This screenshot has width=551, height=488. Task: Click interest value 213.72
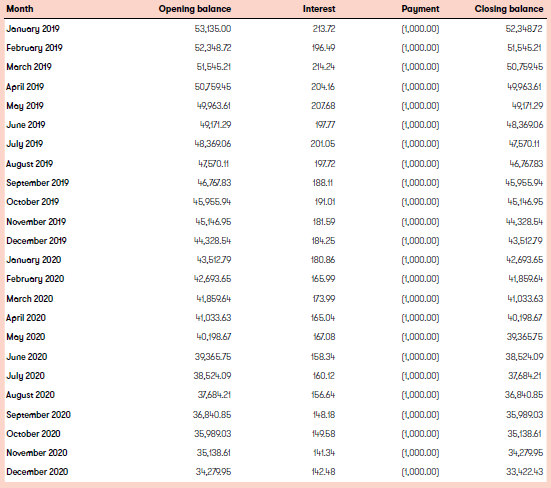pos(324,29)
